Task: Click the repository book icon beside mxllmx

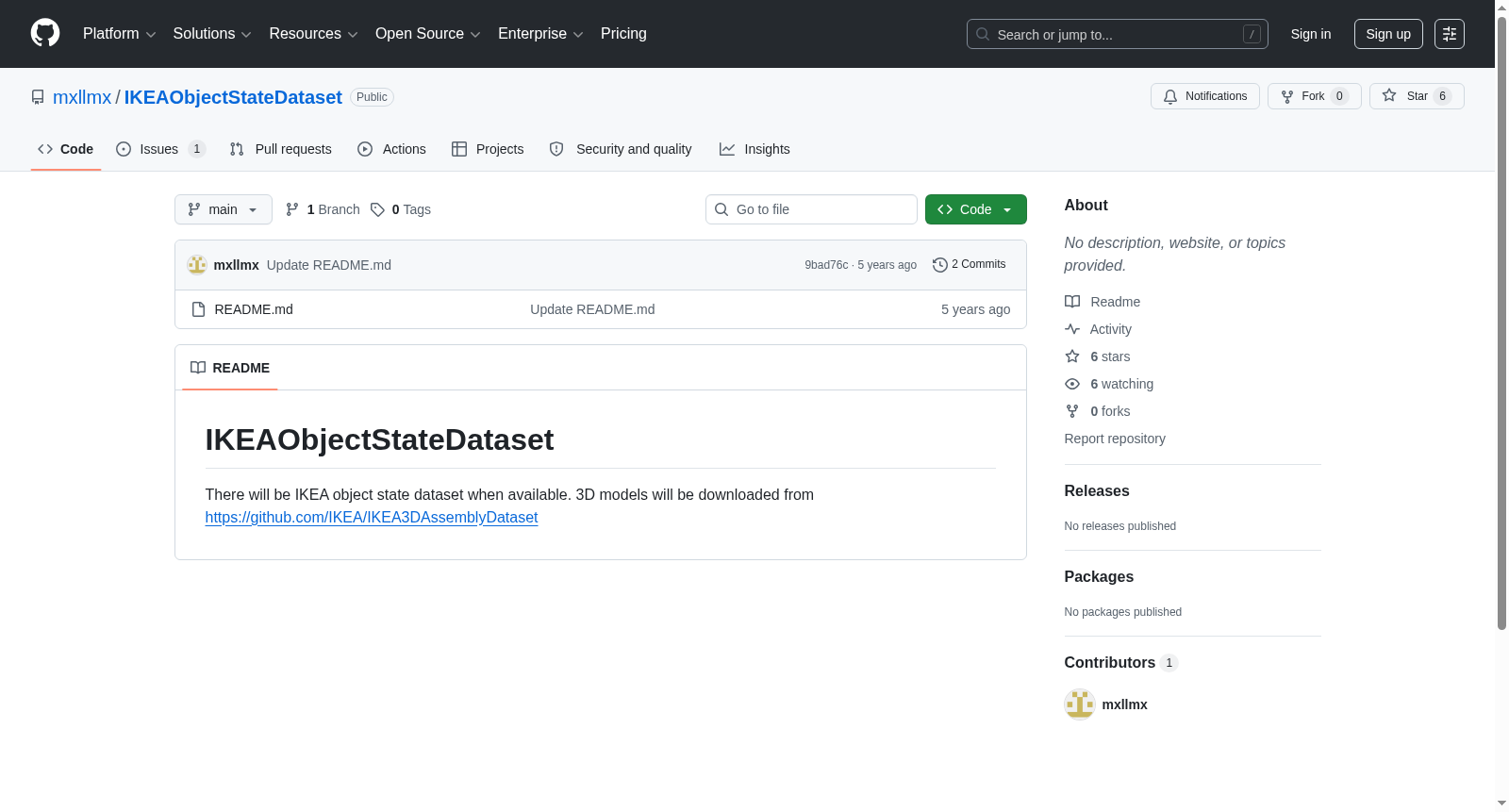Action: coord(38,97)
